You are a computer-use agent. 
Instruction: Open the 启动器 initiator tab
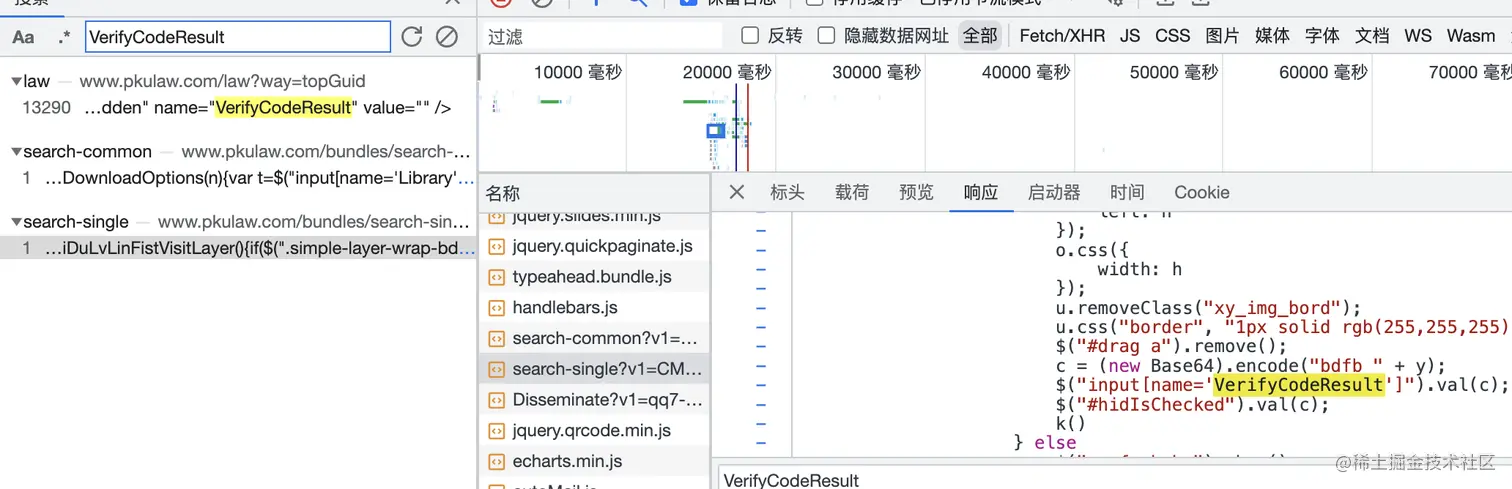tap(1054, 192)
